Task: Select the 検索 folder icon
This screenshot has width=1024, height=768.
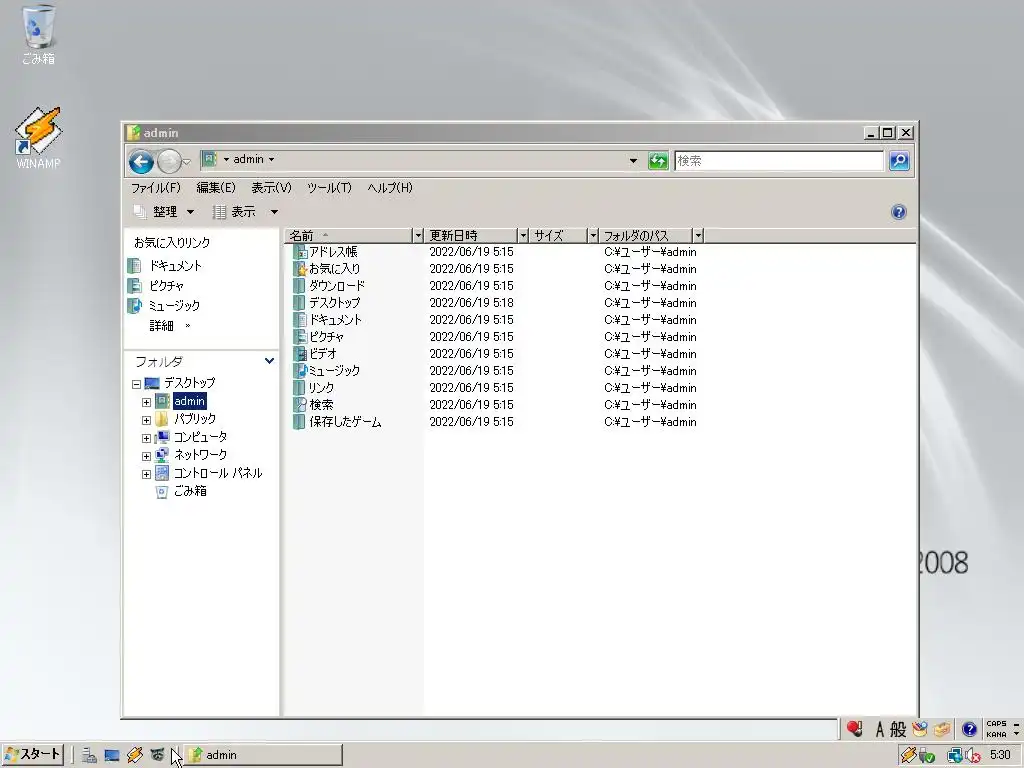Action: (x=299, y=404)
